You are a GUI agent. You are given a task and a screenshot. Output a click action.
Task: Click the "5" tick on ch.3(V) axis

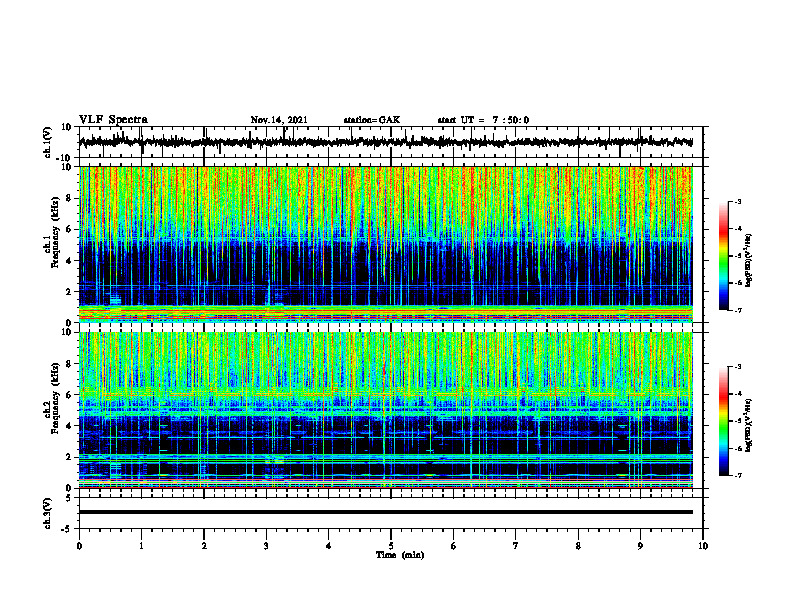(x=70, y=498)
